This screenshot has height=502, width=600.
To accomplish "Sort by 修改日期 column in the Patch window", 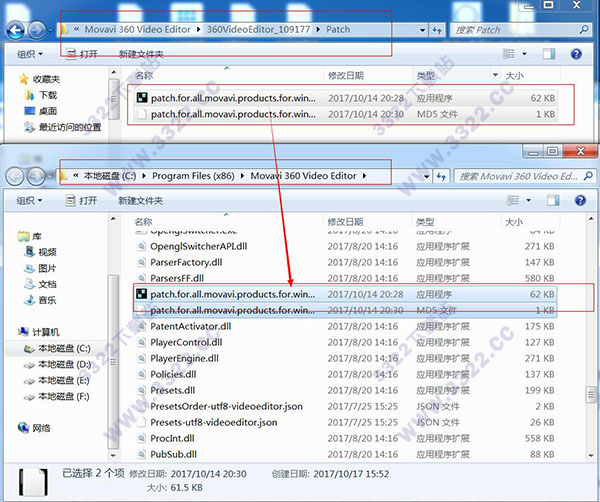I will (x=346, y=75).
